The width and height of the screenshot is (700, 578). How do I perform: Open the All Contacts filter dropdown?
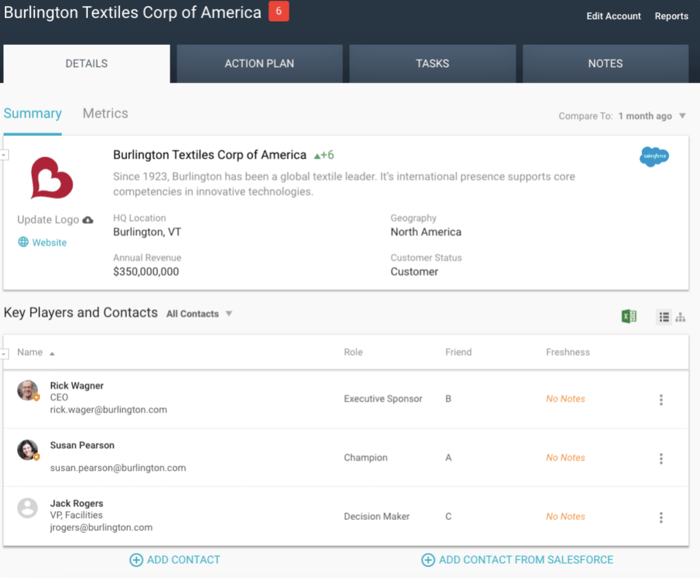[x=199, y=314]
